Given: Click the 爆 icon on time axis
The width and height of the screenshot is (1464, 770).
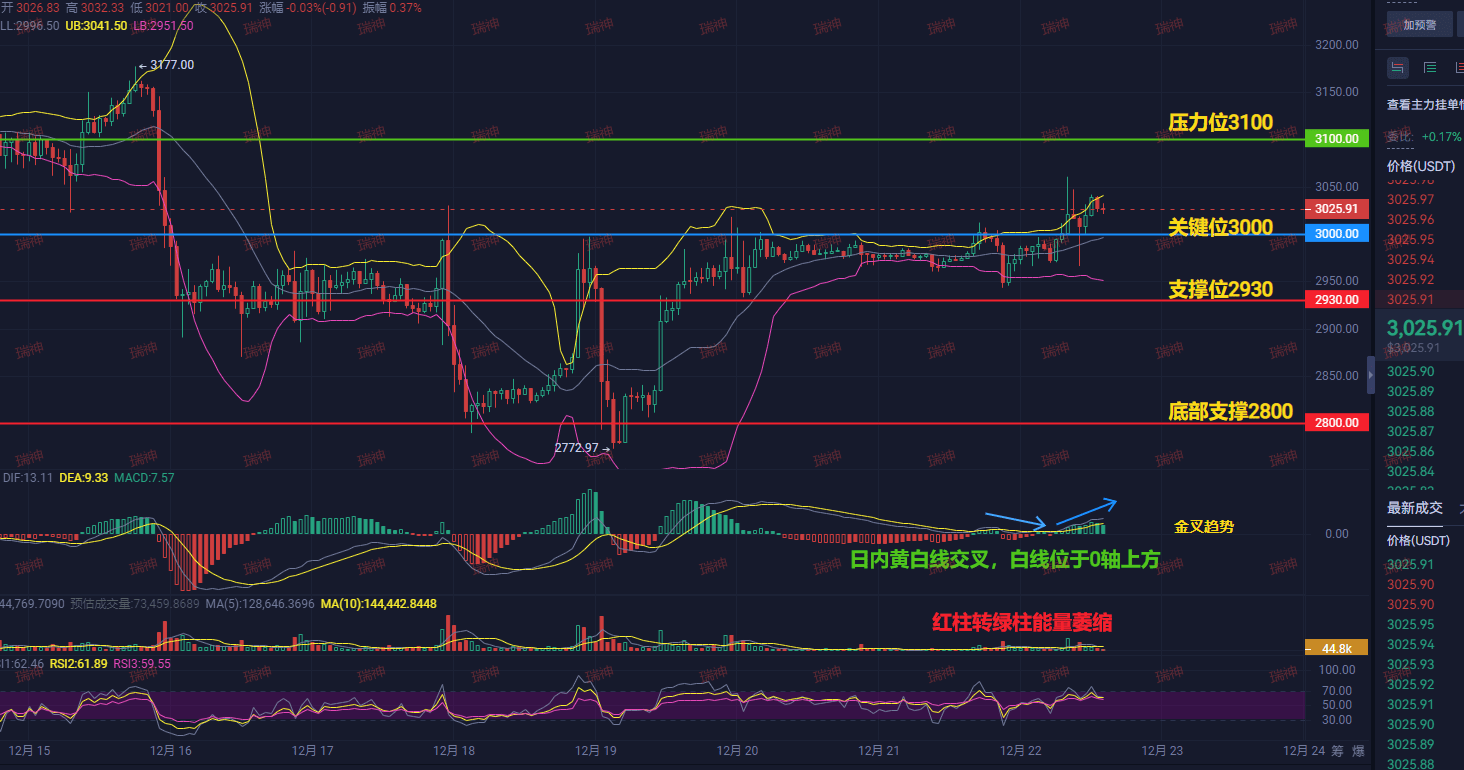Looking at the screenshot, I should (x=1357, y=751).
